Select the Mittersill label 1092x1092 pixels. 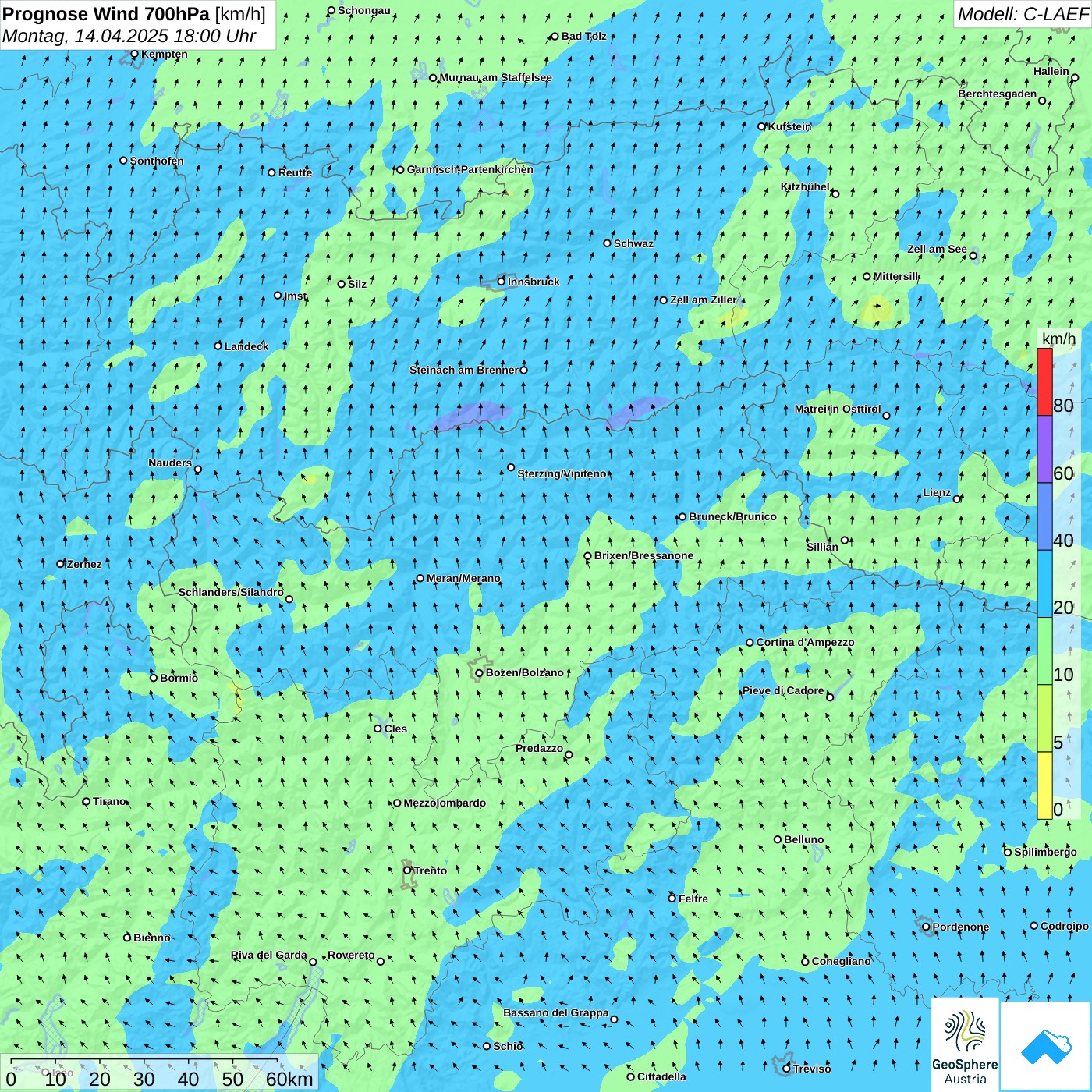896,276
